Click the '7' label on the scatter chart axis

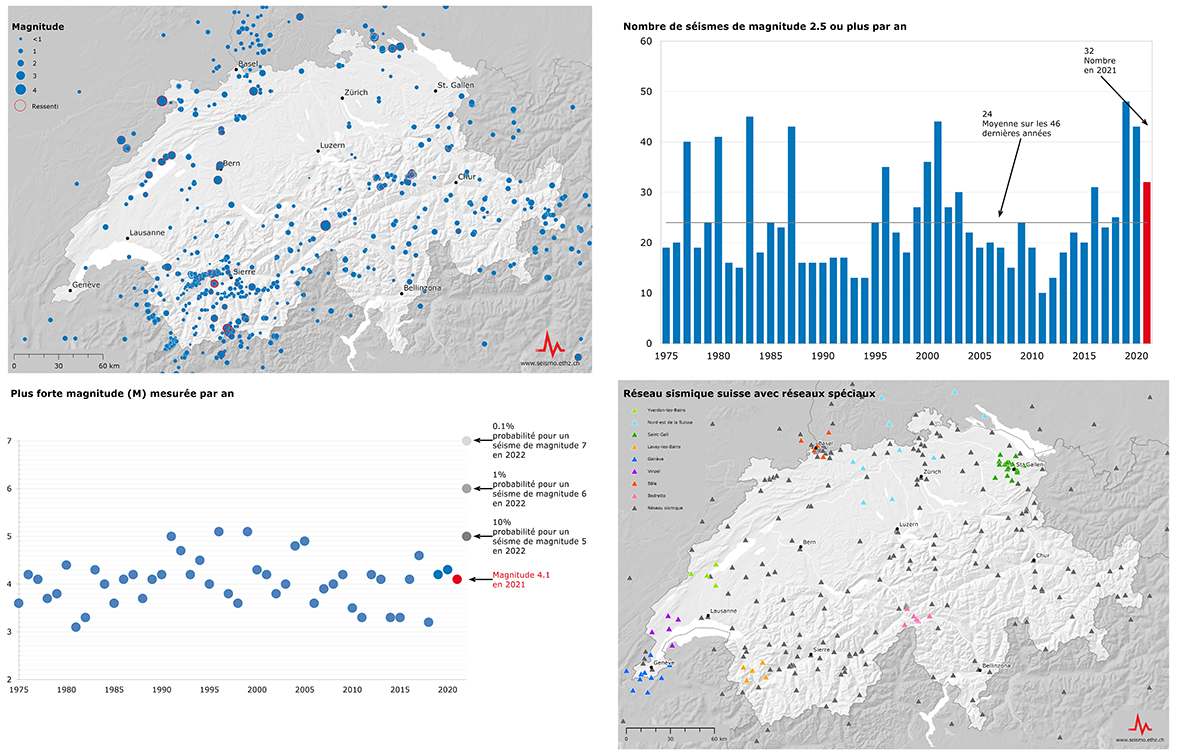click(8, 441)
